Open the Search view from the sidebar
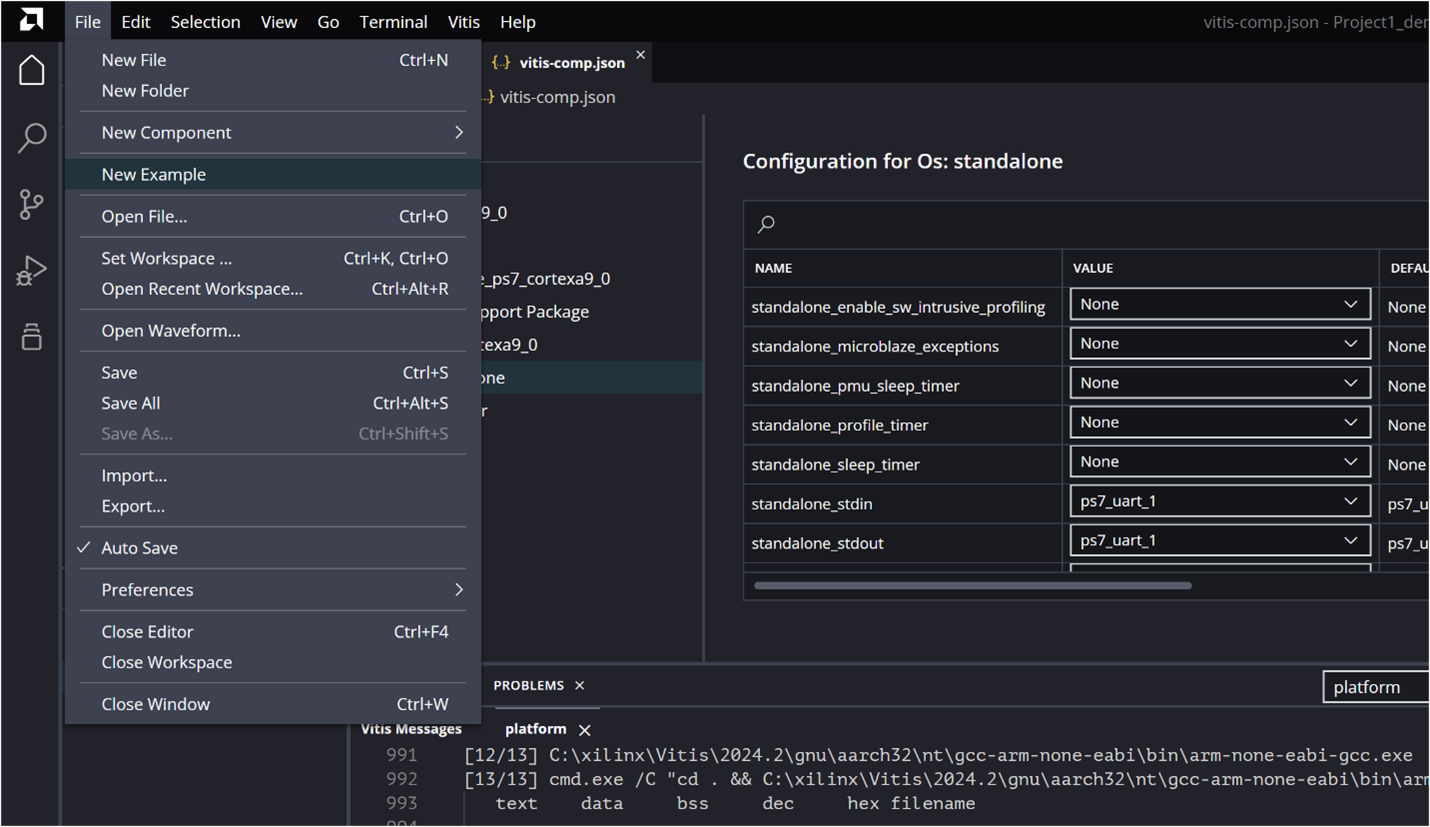The image size is (1430, 827). click(x=31, y=138)
